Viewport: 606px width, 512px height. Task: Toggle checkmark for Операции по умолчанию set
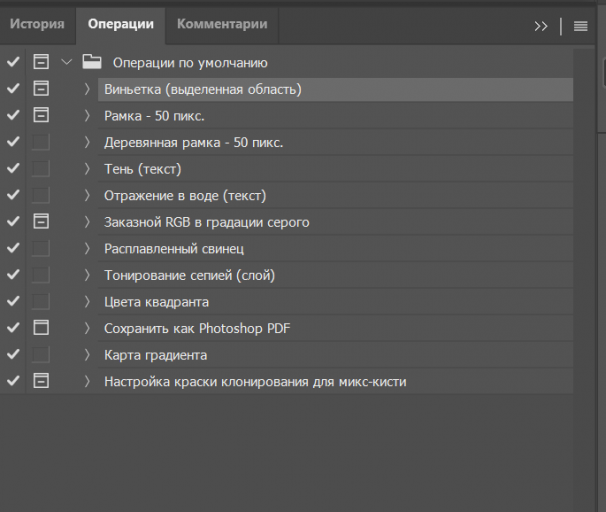click(13, 62)
